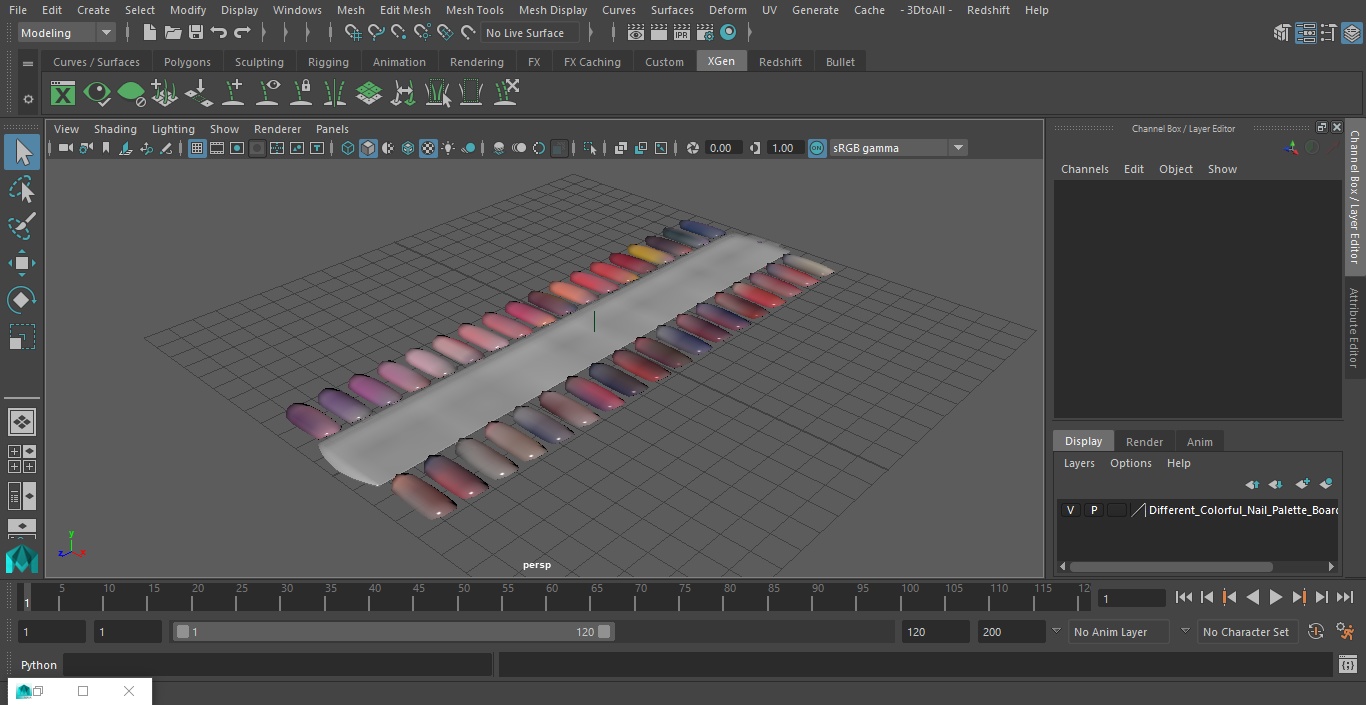1366x705 pixels.
Task: Toggle the viewport grid display icon
Action: [197, 148]
